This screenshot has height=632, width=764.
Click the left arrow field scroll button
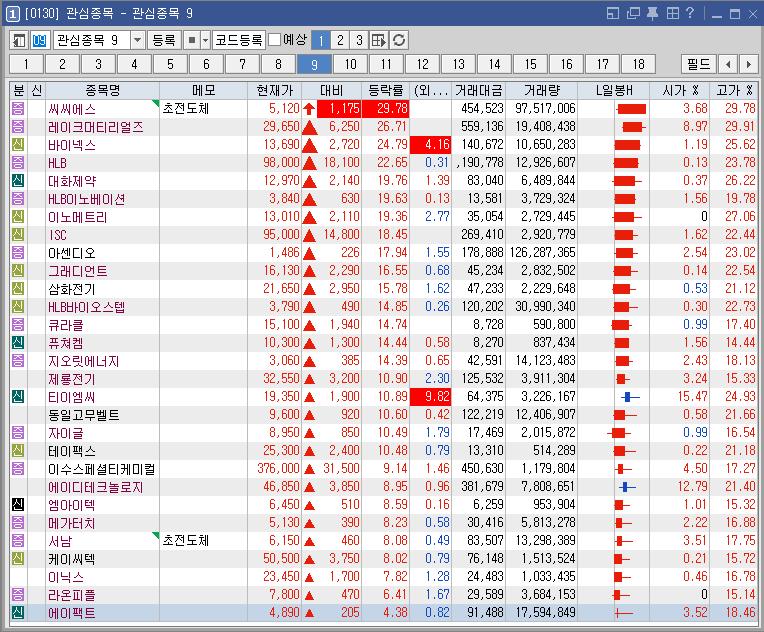(728, 64)
